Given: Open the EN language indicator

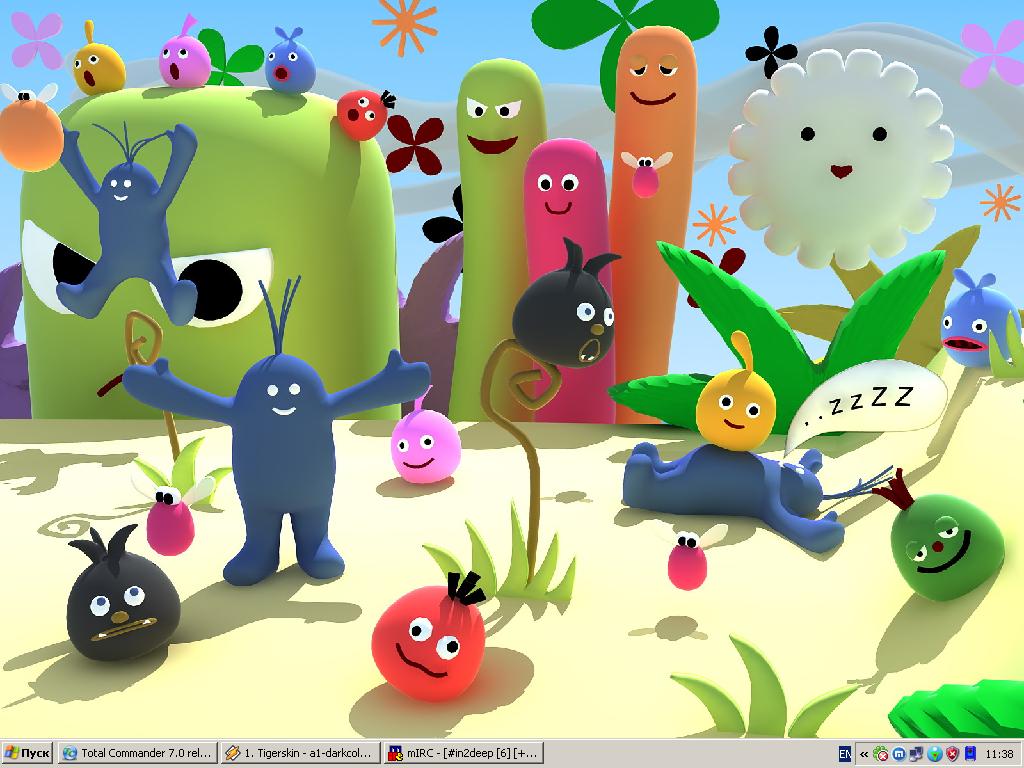Looking at the screenshot, I should click(x=844, y=754).
